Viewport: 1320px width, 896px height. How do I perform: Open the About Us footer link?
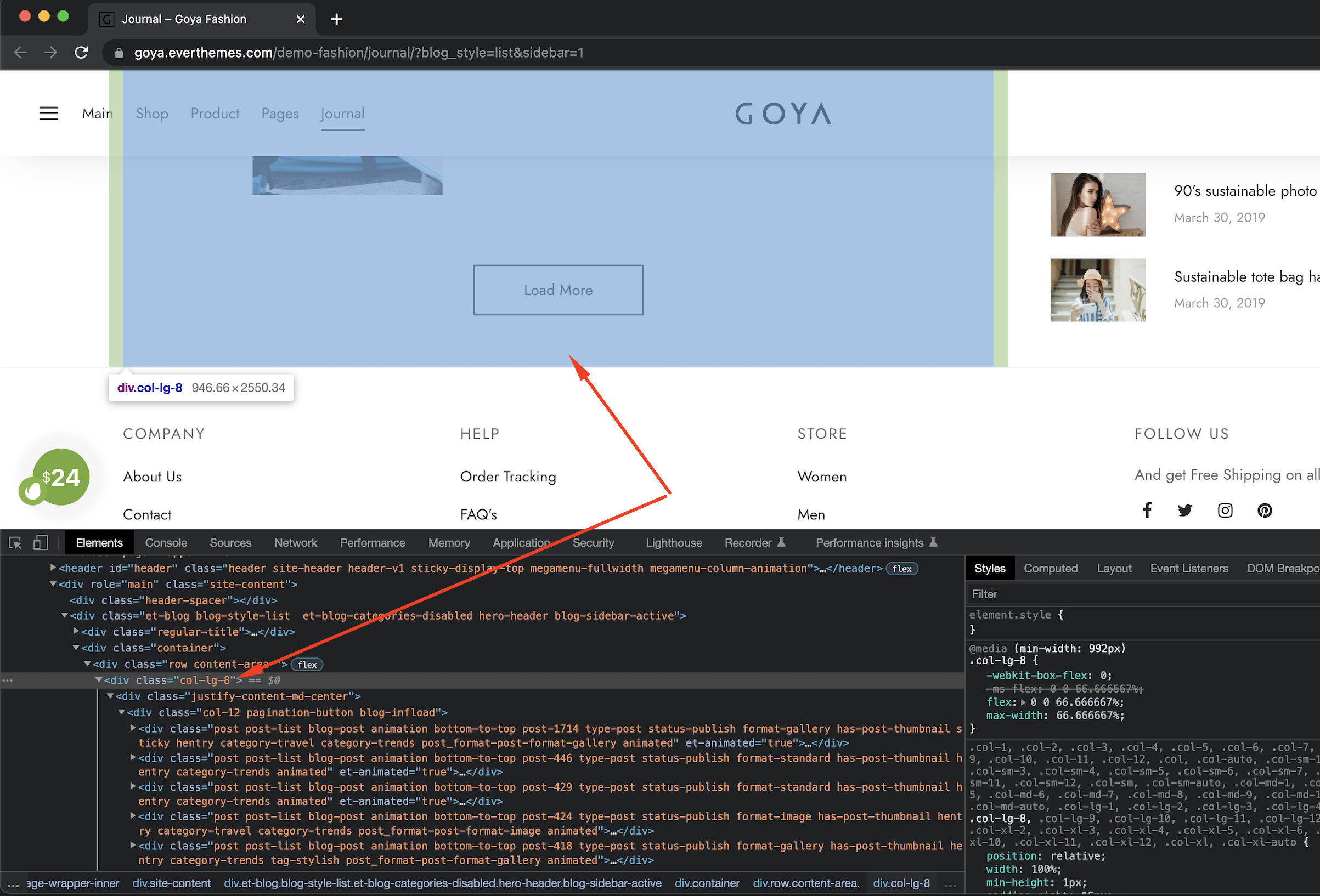(x=152, y=477)
